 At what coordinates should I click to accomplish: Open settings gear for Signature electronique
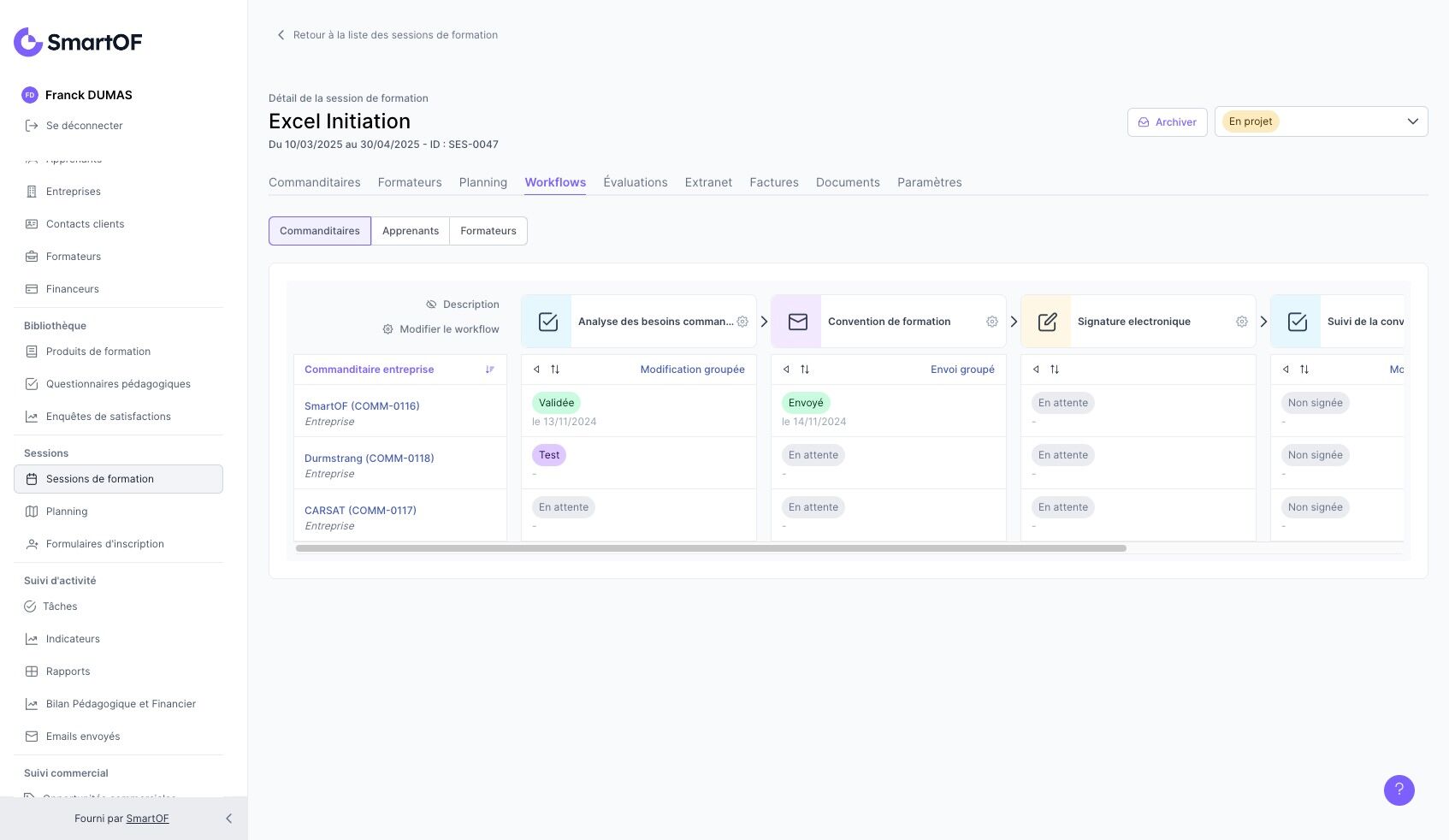[1242, 322]
